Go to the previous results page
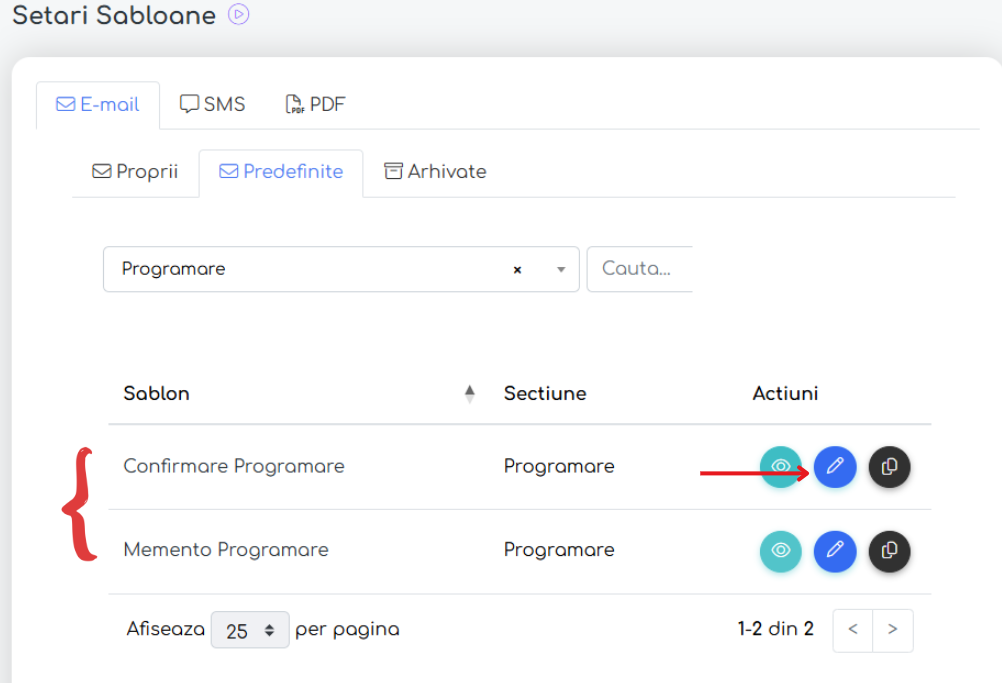Image resolution: width=1002 pixels, height=683 pixels. point(853,630)
